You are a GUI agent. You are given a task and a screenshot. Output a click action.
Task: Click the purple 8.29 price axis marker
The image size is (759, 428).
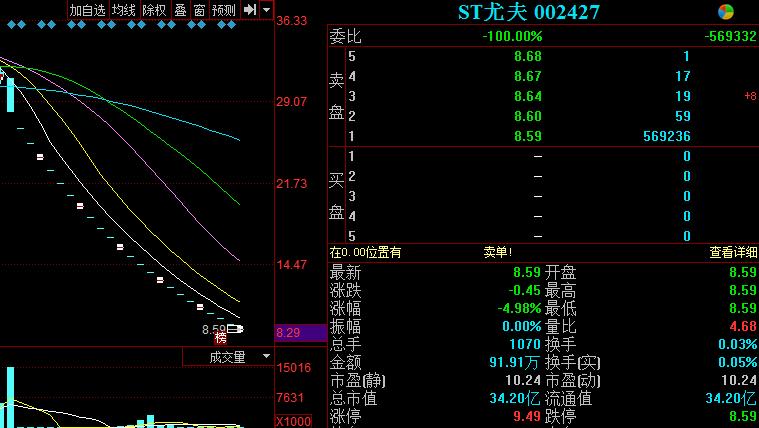tap(300, 333)
